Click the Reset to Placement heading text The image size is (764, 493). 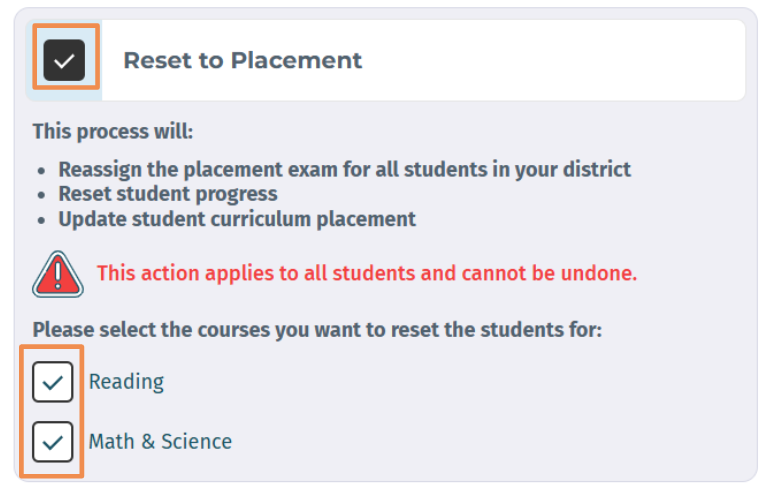coord(243,60)
